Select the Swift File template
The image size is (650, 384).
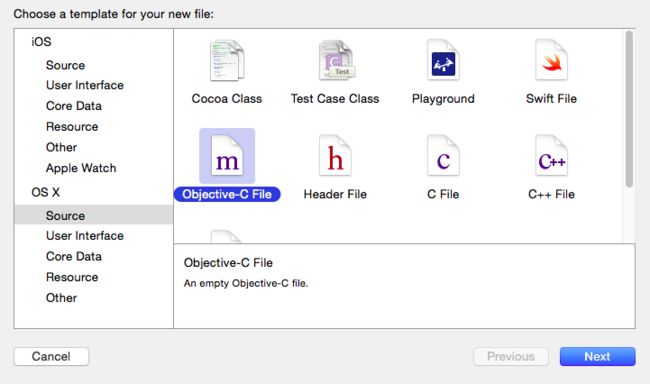551,61
